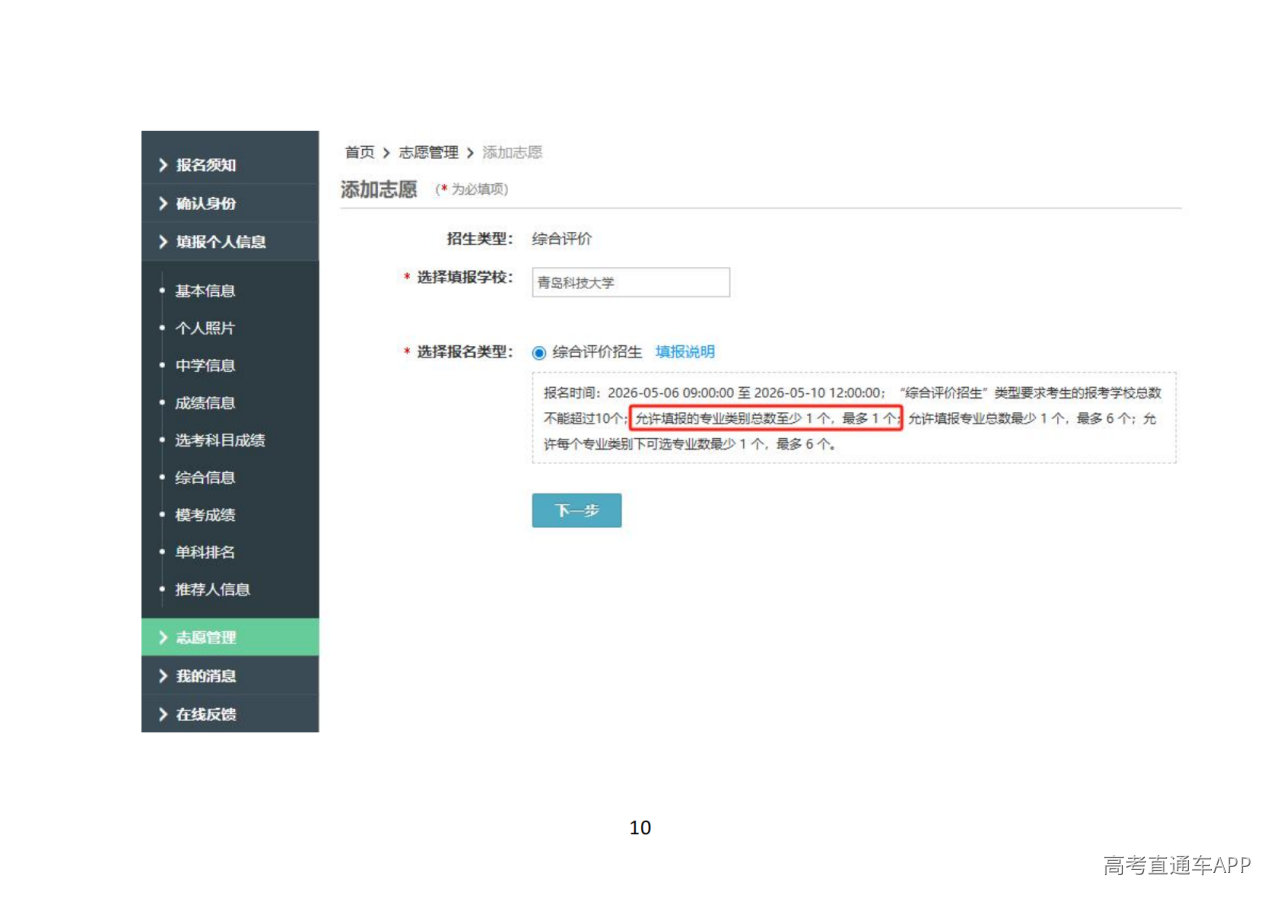Select 选考科目成绩 in the sidebar

click(220, 440)
